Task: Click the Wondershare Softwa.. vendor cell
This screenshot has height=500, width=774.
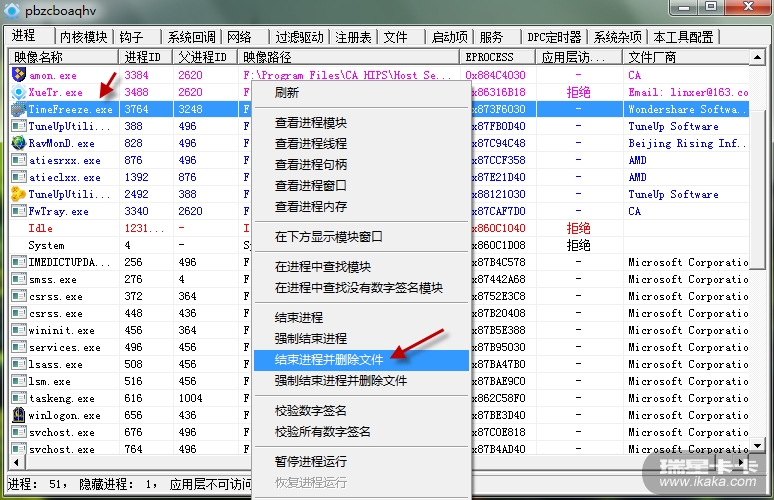Action: 687,109
